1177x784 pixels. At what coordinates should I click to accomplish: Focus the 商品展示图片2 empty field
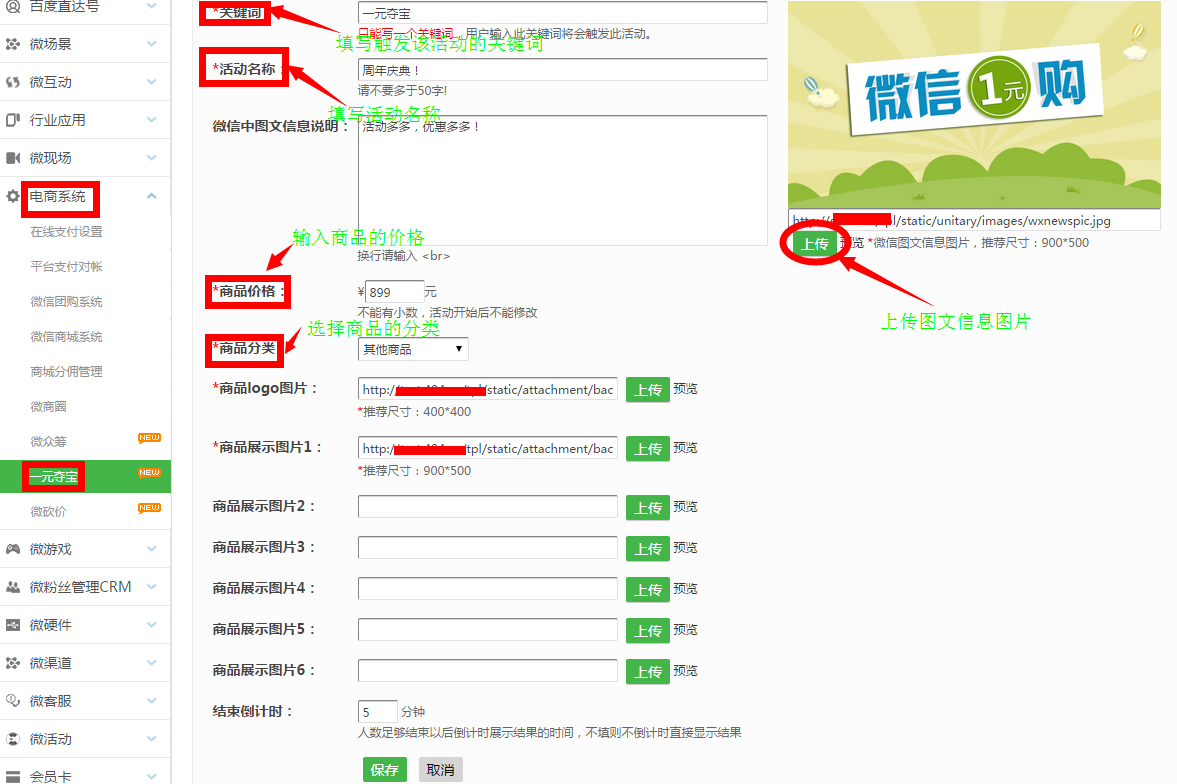pyautogui.click(x=488, y=507)
